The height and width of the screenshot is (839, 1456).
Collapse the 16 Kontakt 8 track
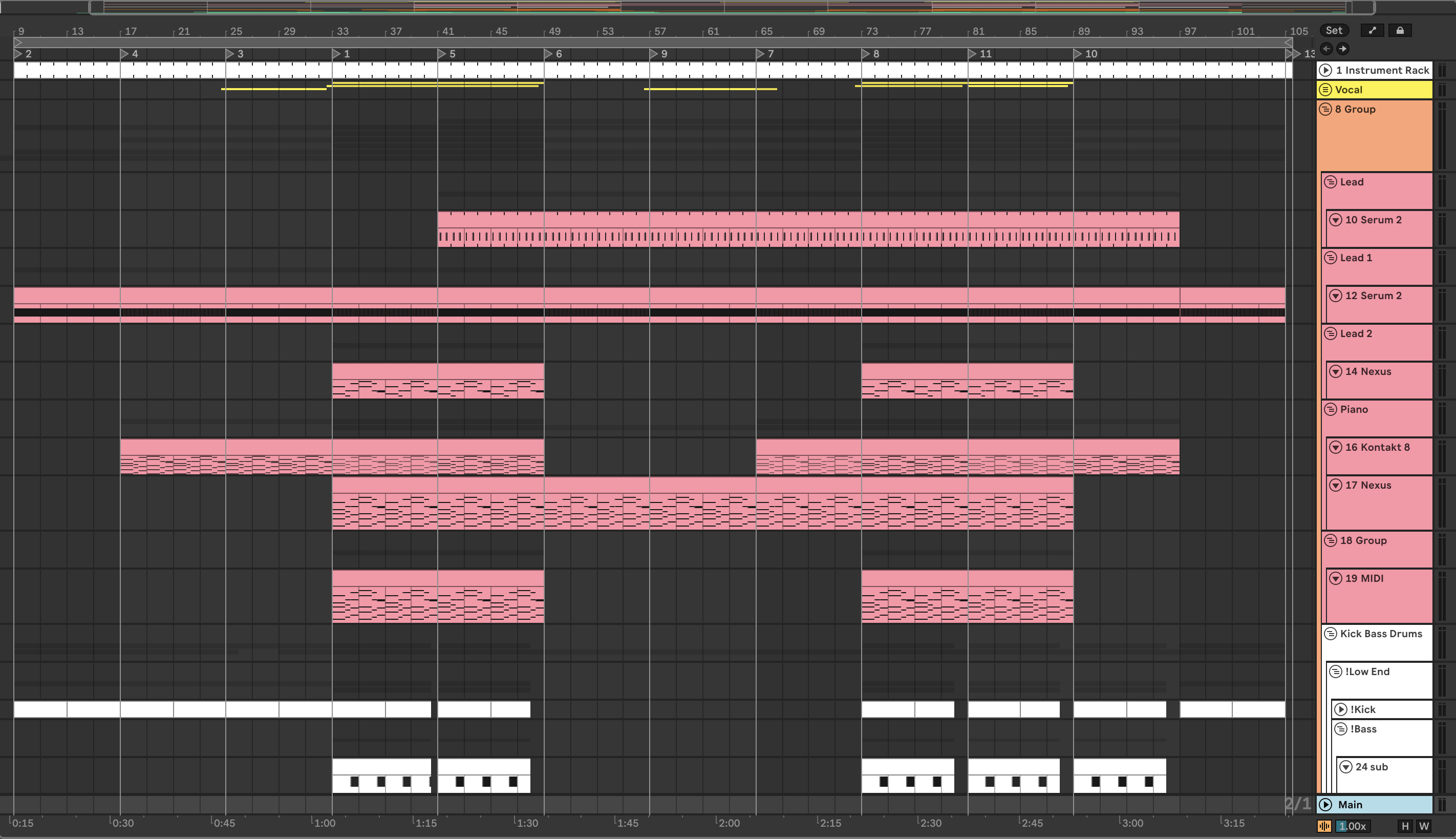pyautogui.click(x=1336, y=448)
